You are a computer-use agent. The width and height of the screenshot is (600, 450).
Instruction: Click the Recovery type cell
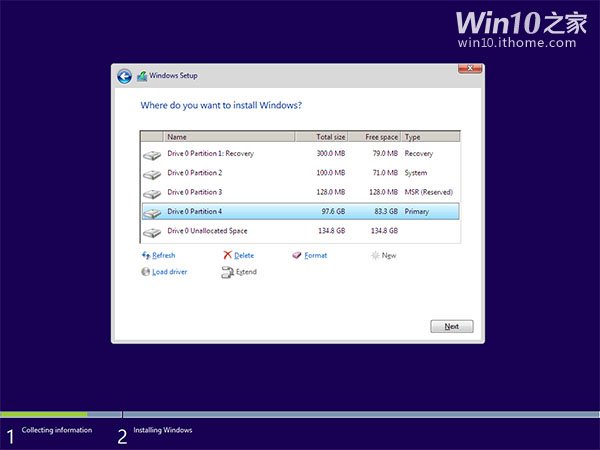pos(419,153)
